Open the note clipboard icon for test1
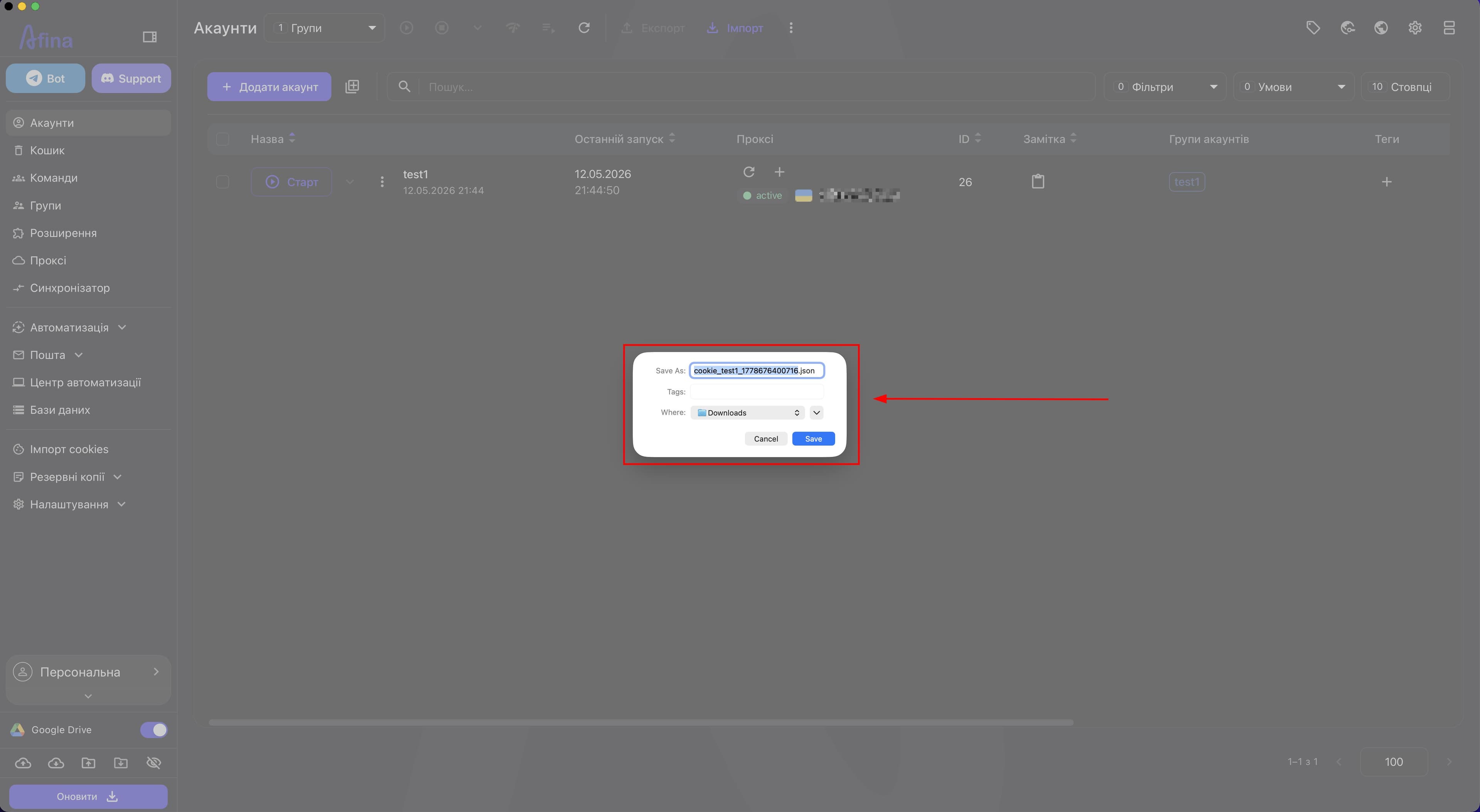The height and width of the screenshot is (812, 1480). (x=1038, y=181)
